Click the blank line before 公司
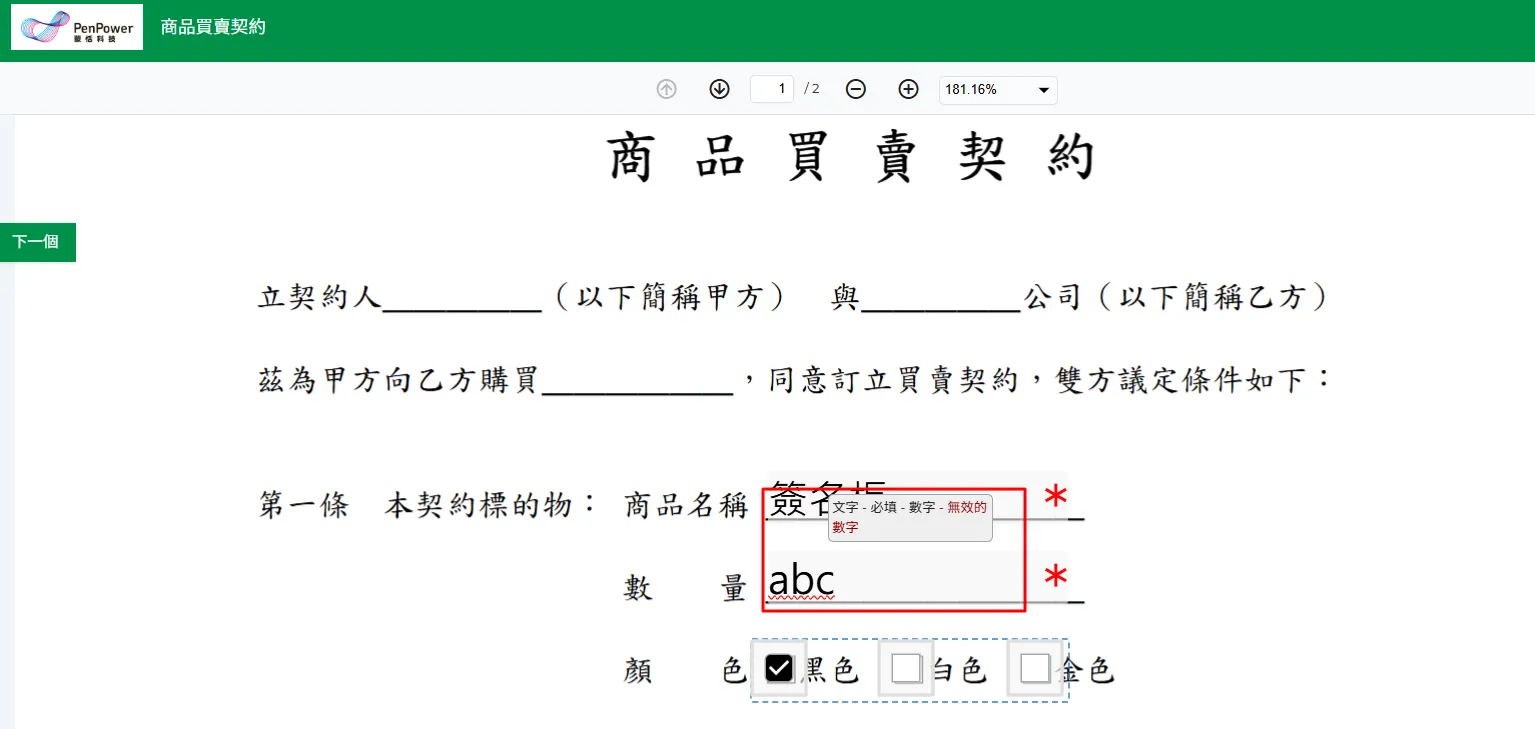This screenshot has height=729, width=1535. (x=940, y=298)
